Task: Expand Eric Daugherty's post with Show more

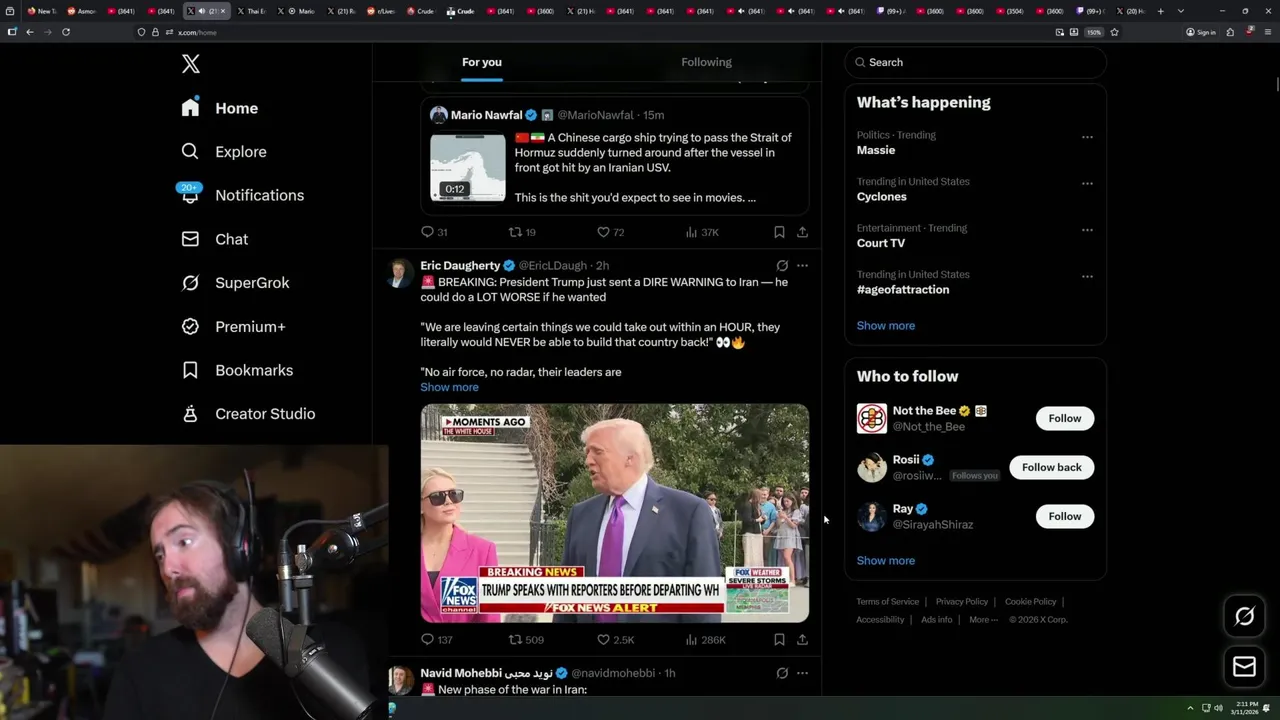Action: tap(449, 388)
